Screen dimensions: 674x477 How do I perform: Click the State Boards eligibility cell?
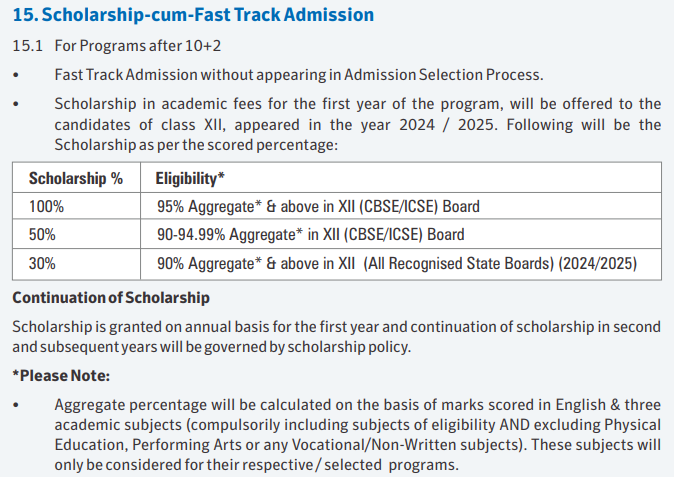pos(396,265)
